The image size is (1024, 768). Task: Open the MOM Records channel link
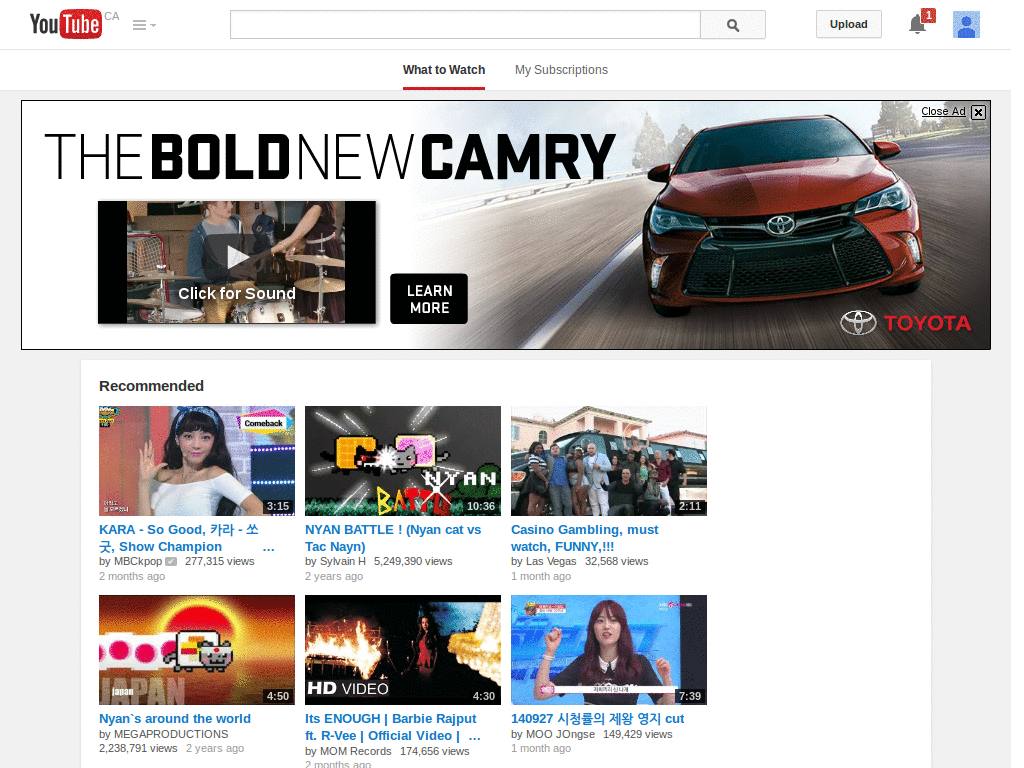[355, 752]
